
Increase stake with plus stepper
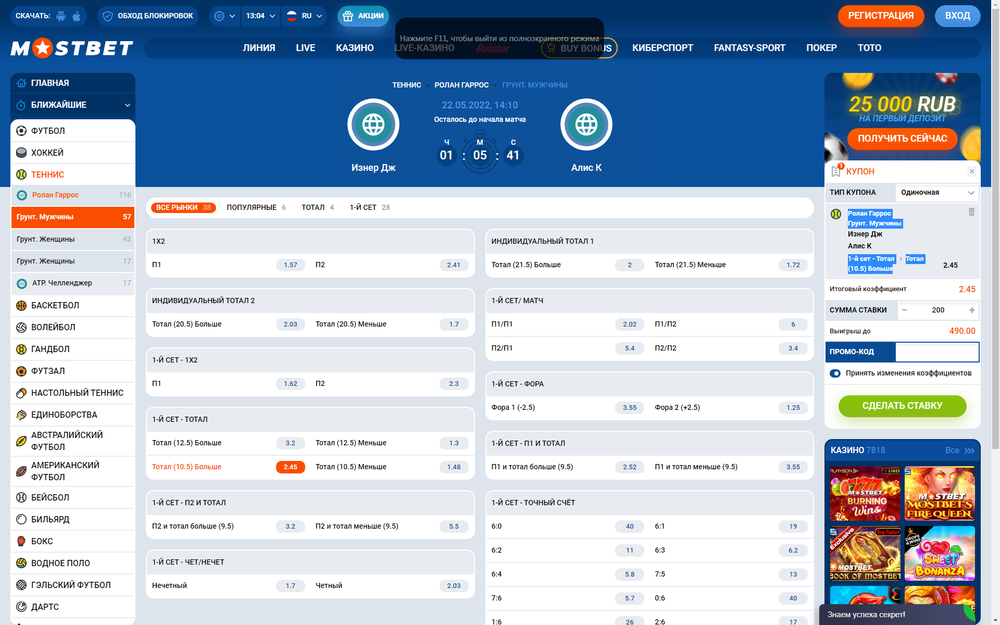972,310
